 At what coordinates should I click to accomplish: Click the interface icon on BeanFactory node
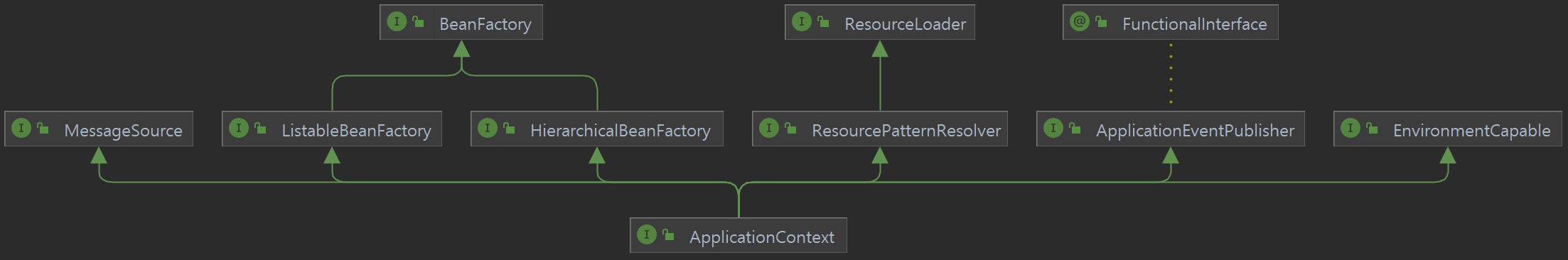point(397,22)
